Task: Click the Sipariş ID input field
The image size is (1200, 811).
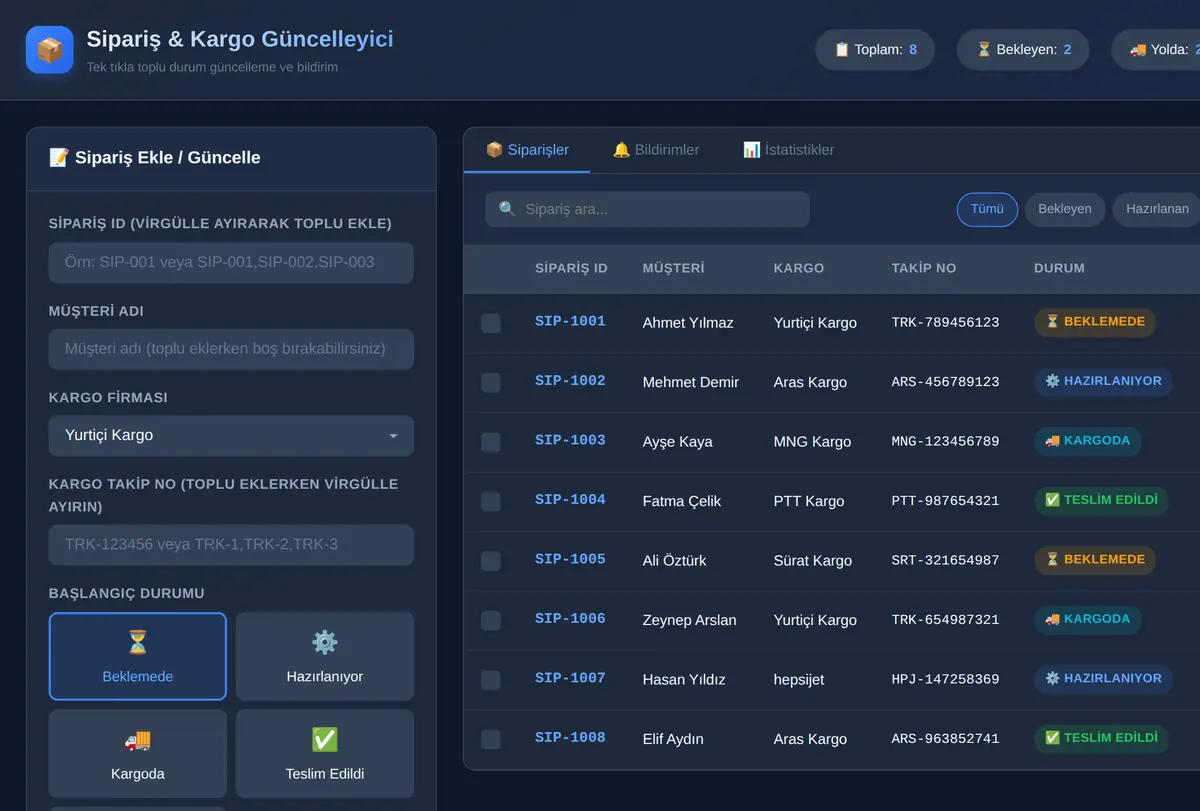Action: coord(231,263)
